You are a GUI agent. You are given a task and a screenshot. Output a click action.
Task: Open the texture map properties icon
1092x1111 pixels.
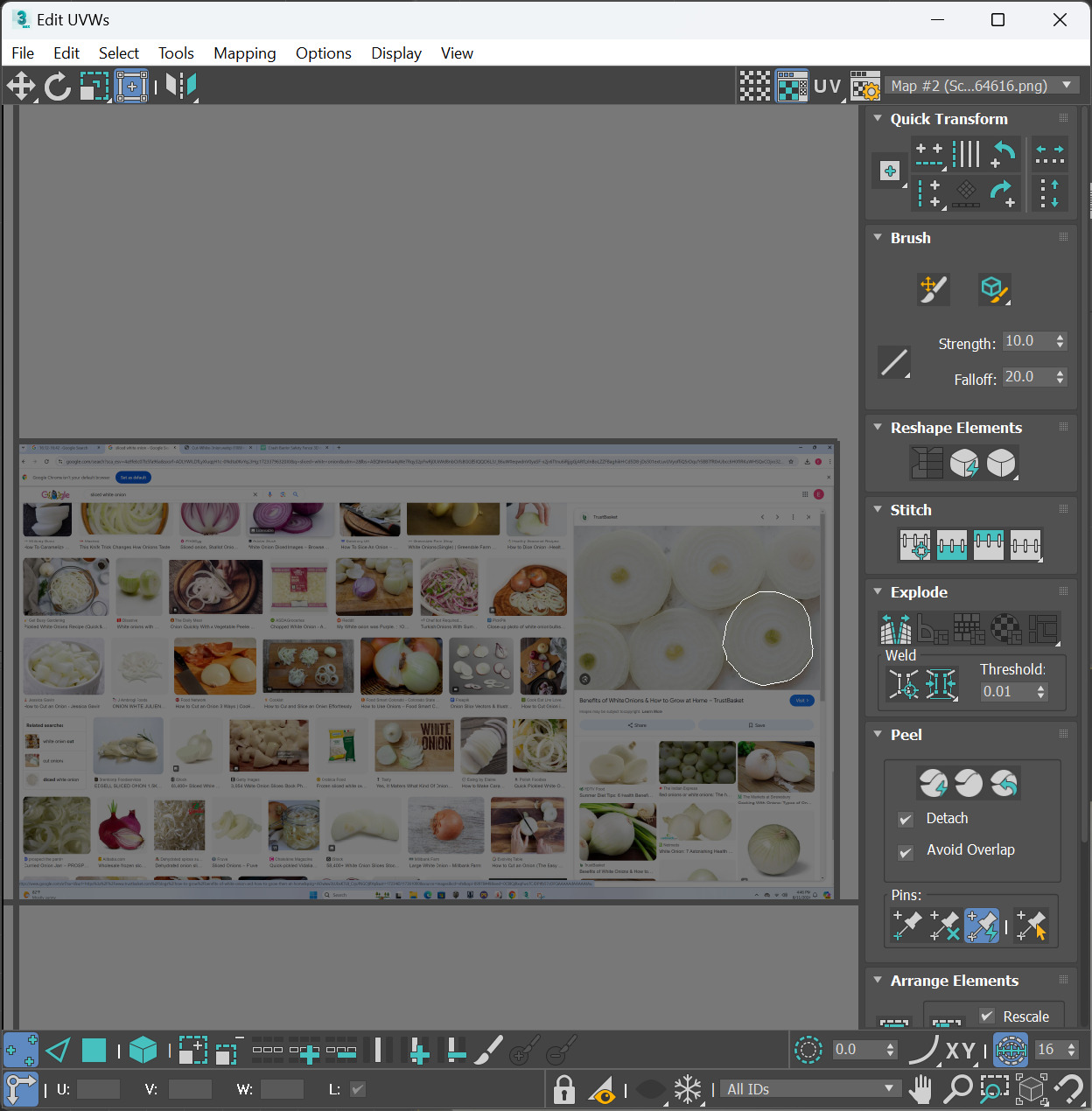[x=864, y=86]
